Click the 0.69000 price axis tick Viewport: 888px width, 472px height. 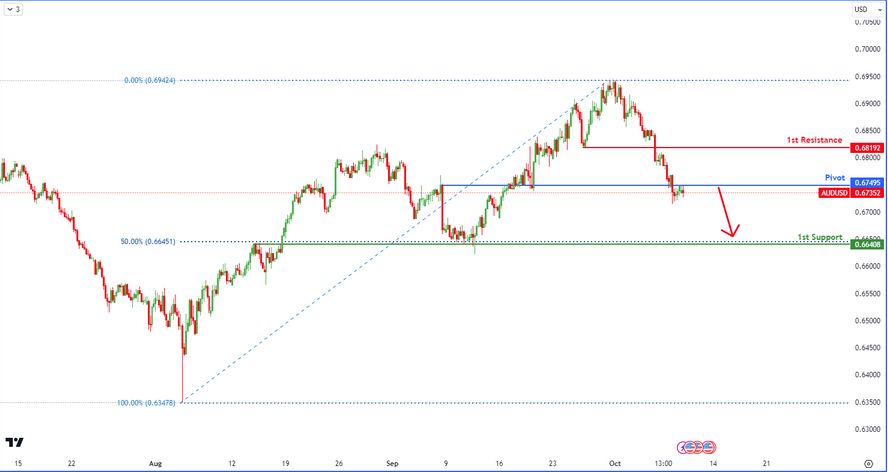click(x=867, y=104)
